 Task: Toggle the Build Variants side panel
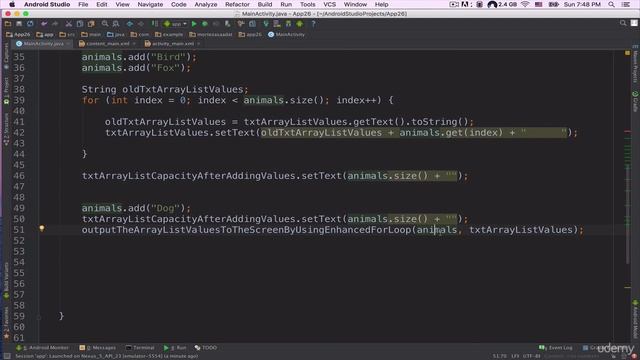(x=6, y=281)
